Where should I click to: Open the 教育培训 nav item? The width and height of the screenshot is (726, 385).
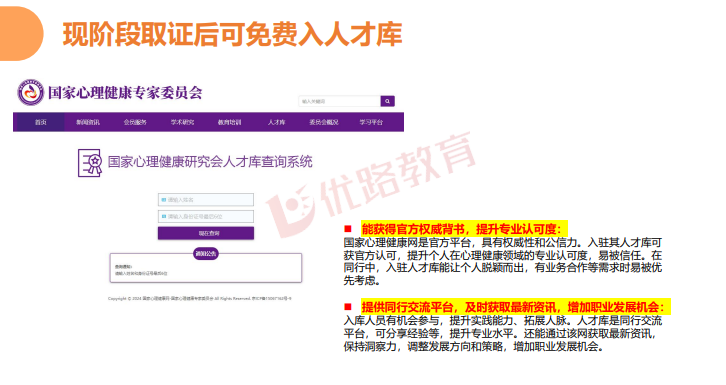tap(230, 122)
